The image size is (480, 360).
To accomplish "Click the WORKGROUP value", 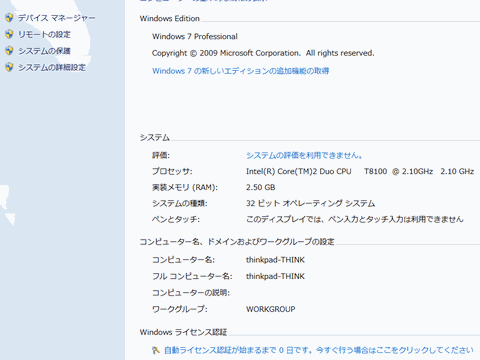I will click(x=271, y=309).
